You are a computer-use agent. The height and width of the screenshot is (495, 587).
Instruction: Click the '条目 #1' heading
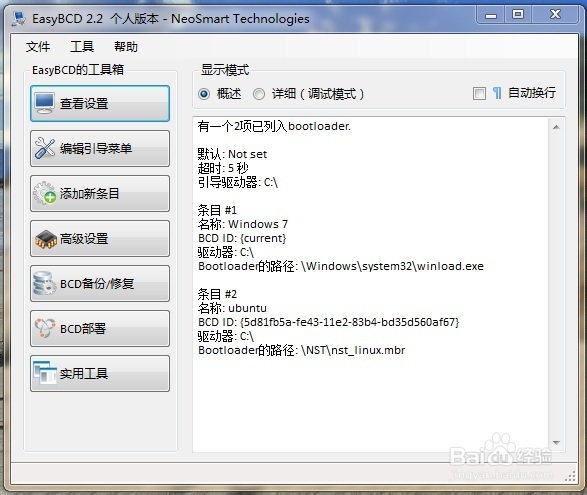coord(217,210)
